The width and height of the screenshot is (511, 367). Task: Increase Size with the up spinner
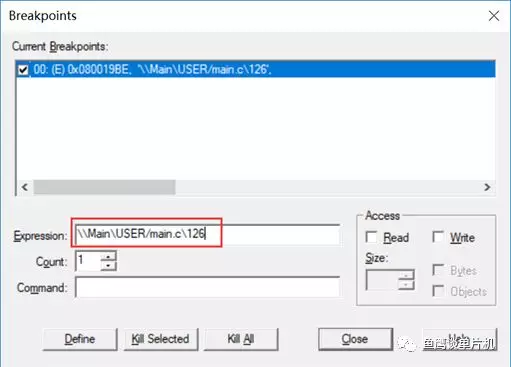coord(406,275)
